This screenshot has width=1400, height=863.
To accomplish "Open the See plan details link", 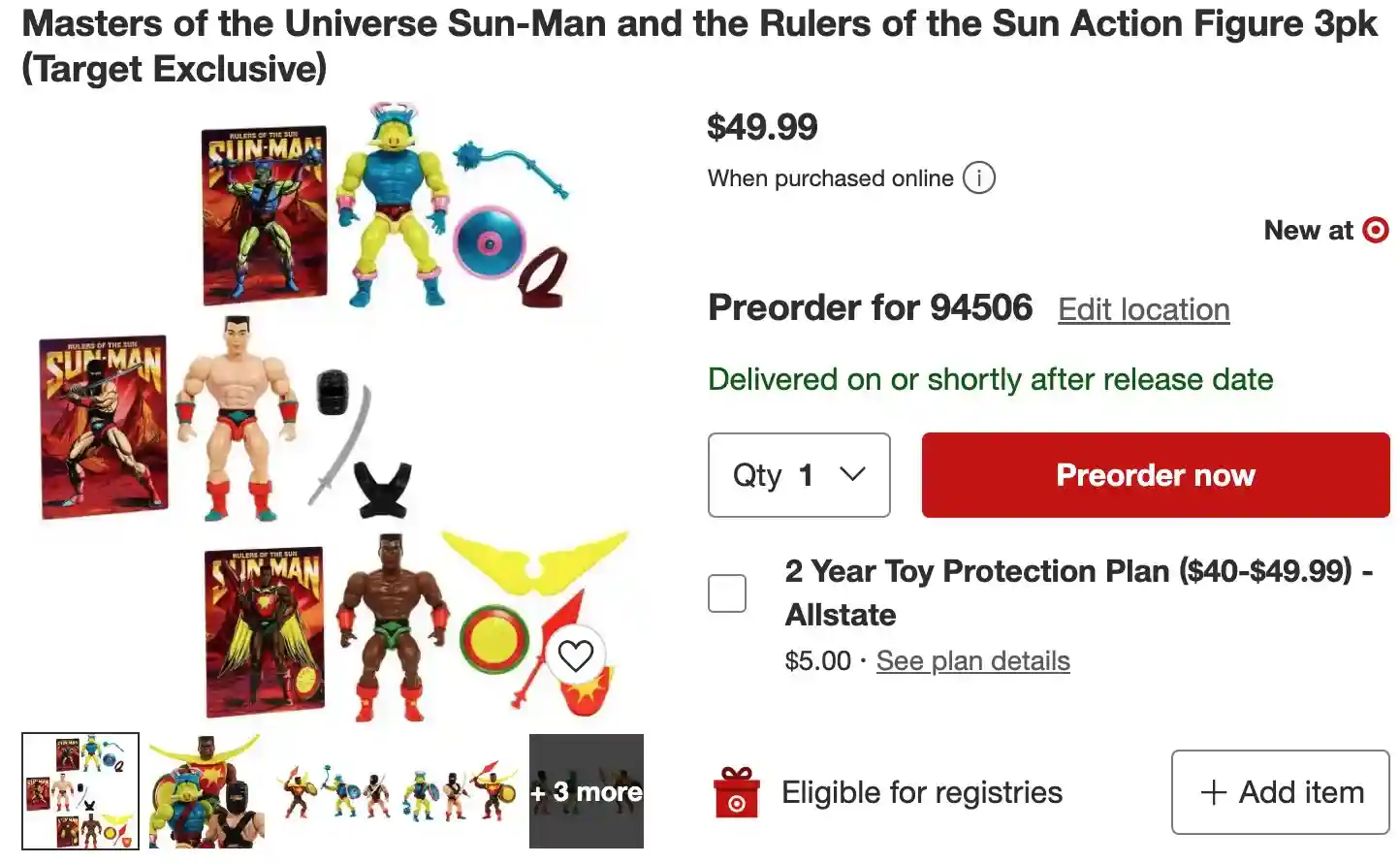I will (972, 661).
